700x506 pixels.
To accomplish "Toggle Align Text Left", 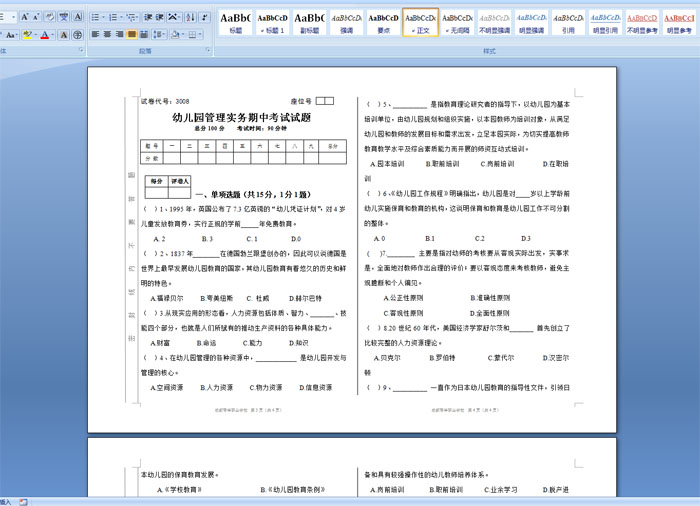I will (x=96, y=34).
